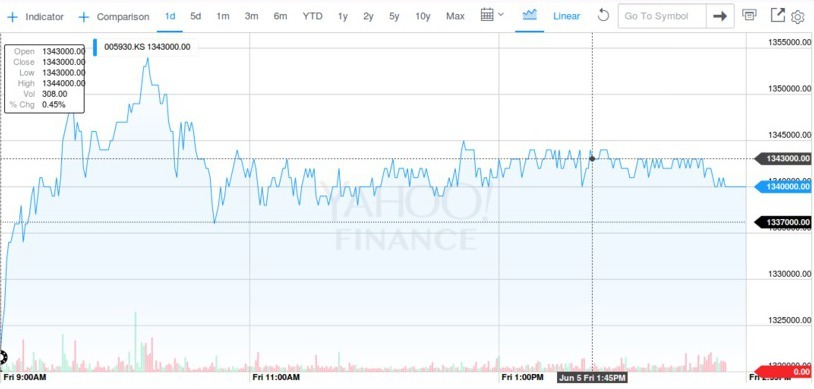The image size is (814, 389).
Task: Switch to the 1m range
Action: [223, 16]
